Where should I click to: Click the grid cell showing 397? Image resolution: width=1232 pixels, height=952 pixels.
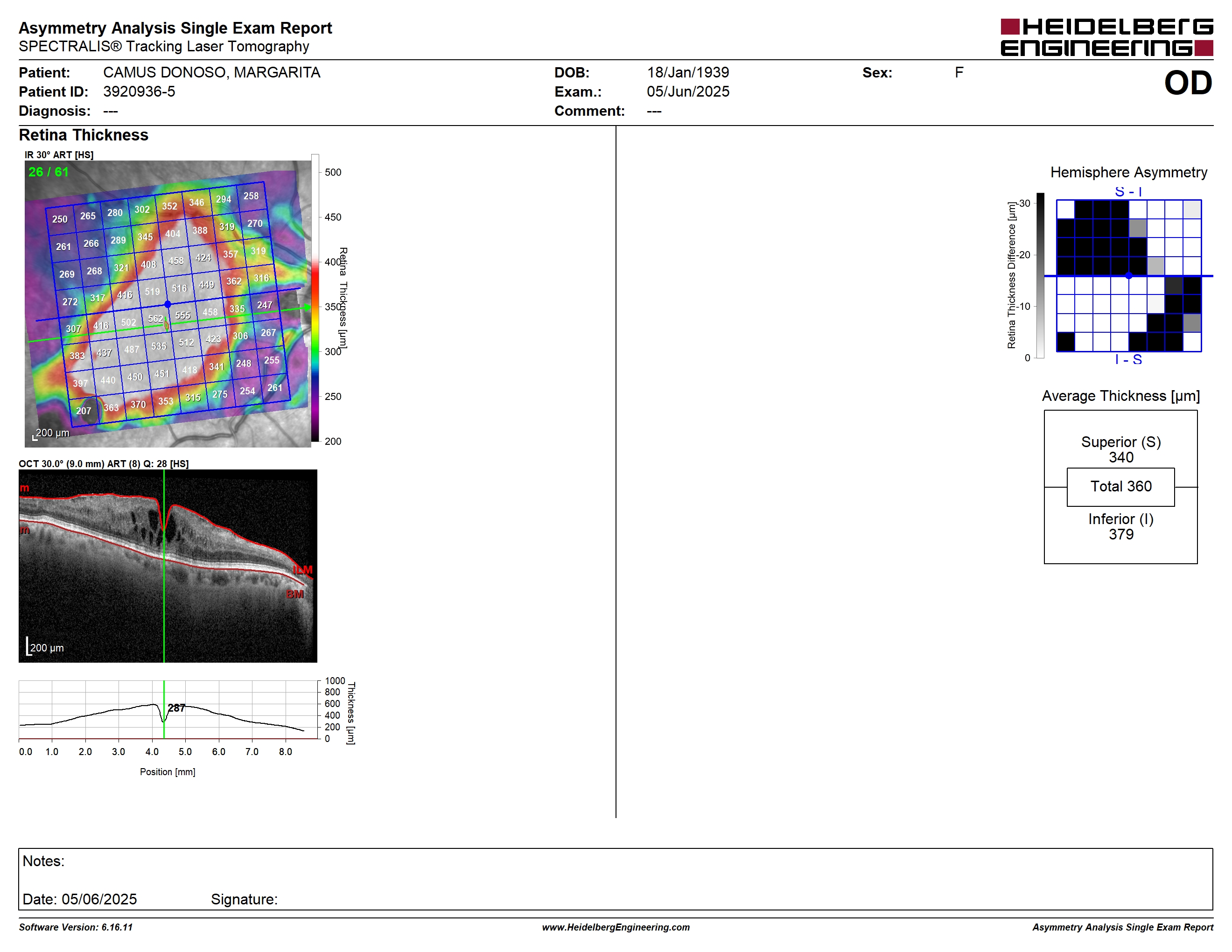80,384
